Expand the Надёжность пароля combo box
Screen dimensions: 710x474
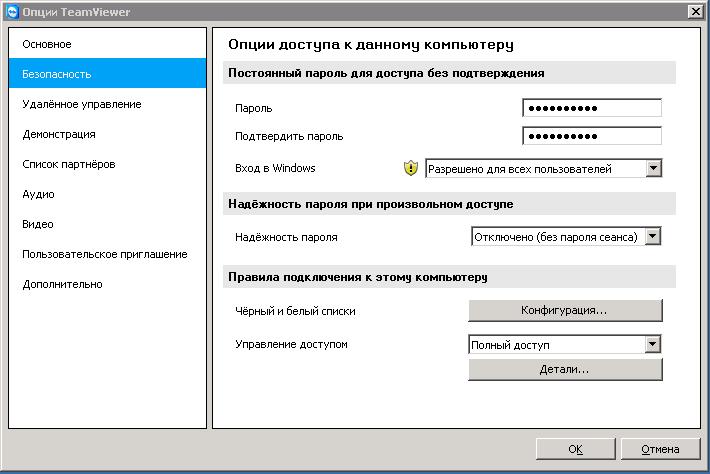(566, 236)
